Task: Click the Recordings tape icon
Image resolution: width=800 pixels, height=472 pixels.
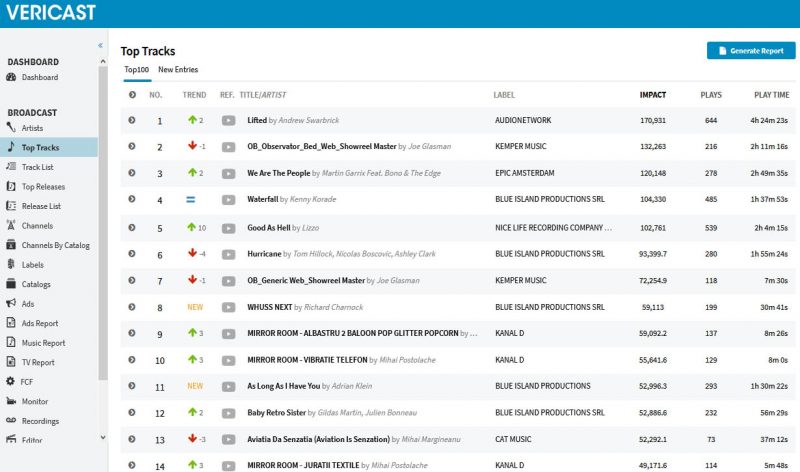Action: pos(11,420)
